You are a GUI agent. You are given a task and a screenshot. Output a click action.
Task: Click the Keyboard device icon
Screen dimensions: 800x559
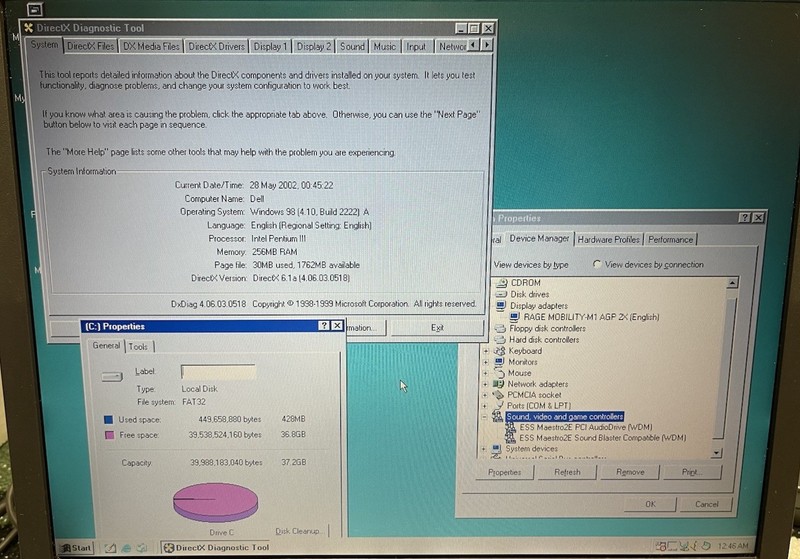click(x=500, y=351)
